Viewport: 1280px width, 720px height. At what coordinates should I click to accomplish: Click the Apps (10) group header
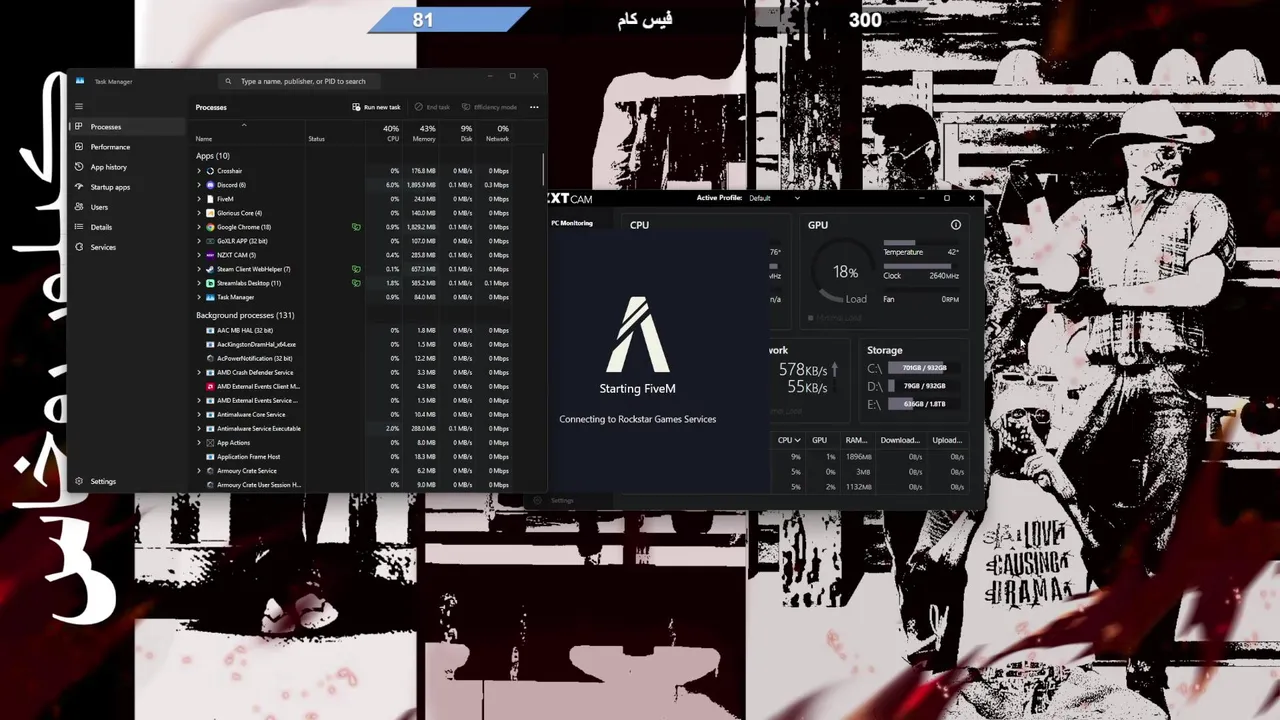click(213, 156)
